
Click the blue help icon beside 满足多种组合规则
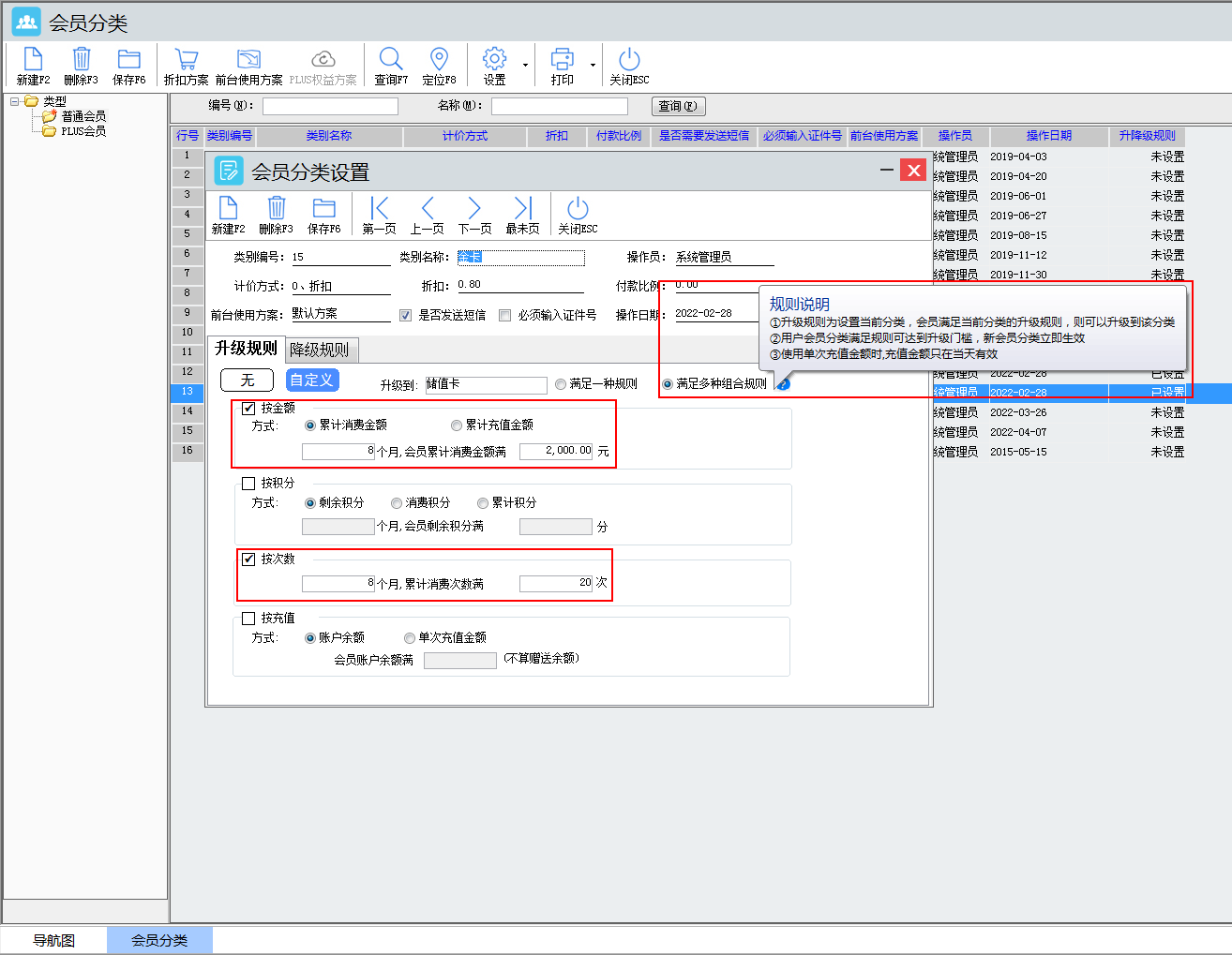784,384
